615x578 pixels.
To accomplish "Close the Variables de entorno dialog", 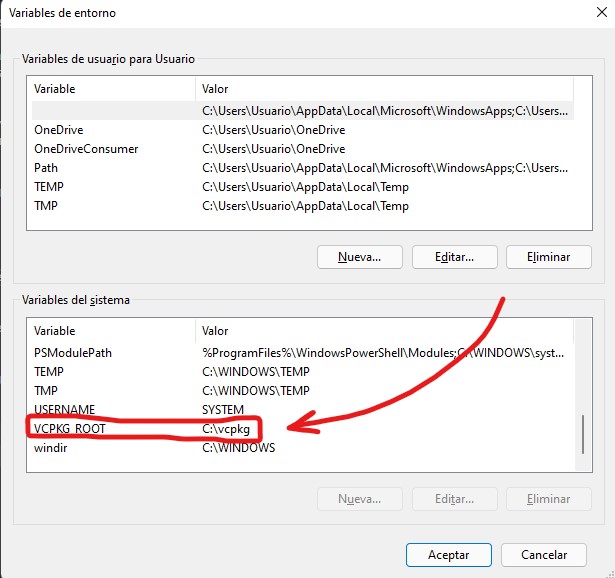I will (x=601, y=12).
